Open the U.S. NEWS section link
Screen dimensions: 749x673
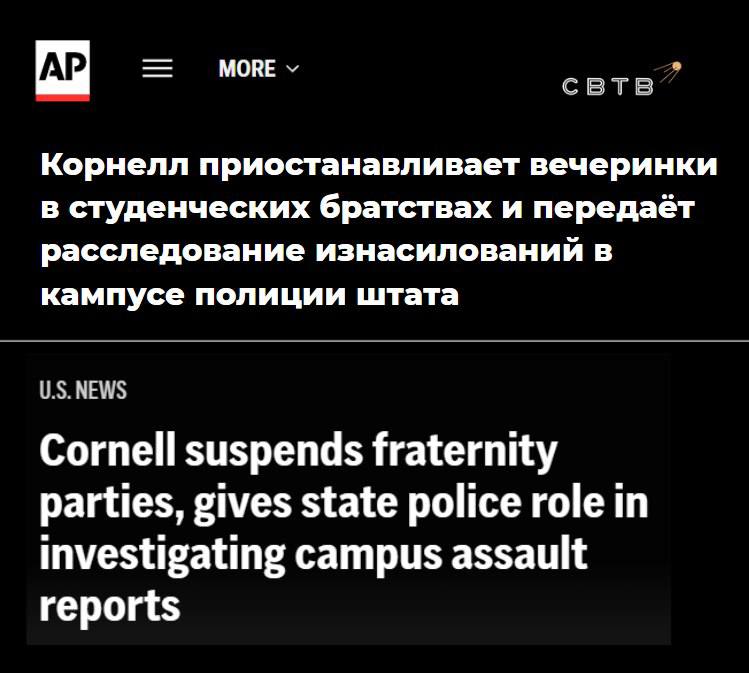tap(83, 390)
